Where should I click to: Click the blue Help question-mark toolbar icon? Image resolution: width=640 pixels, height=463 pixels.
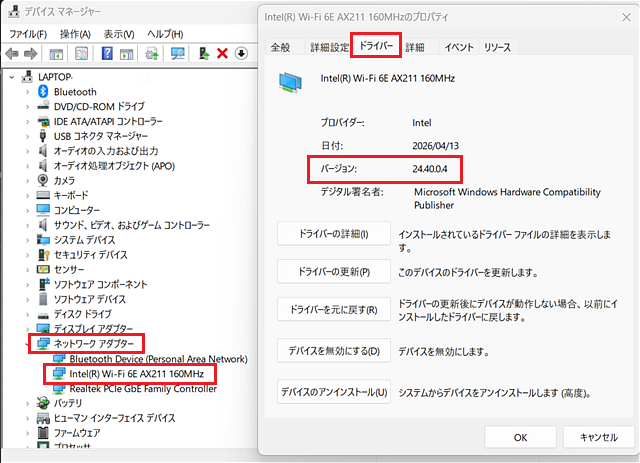(x=107, y=53)
